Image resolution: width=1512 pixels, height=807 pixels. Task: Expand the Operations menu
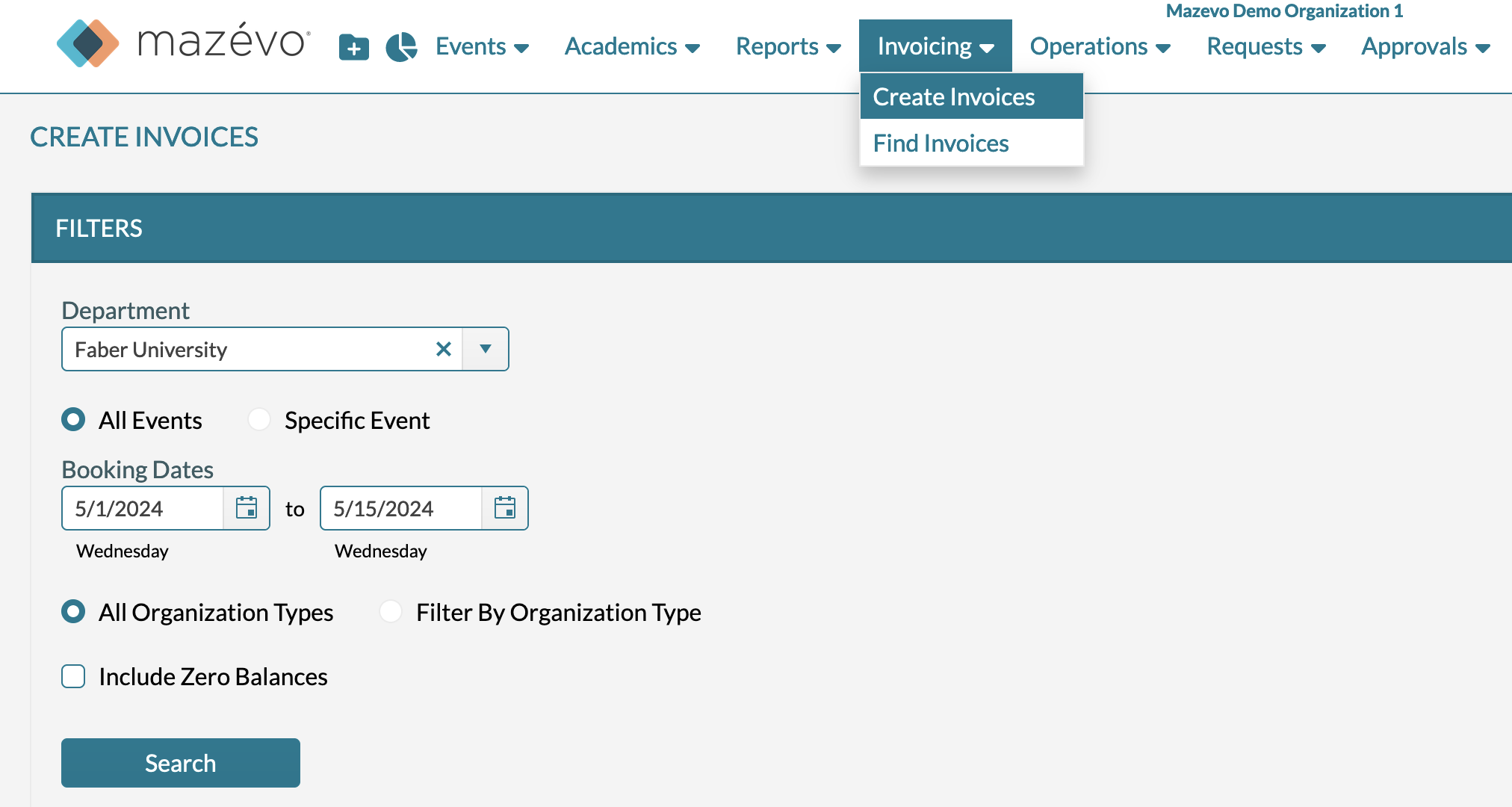pos(1098,46)
